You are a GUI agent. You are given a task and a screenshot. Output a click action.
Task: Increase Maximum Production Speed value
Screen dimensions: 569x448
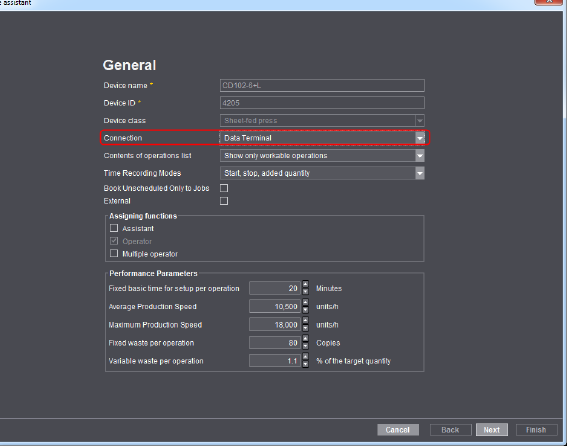(306, 321)
